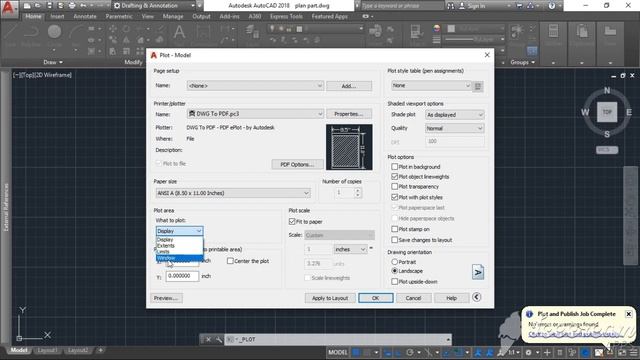Switch to the Layout1 tab
This screenshot has width=640, height=360.
point(47,350)
